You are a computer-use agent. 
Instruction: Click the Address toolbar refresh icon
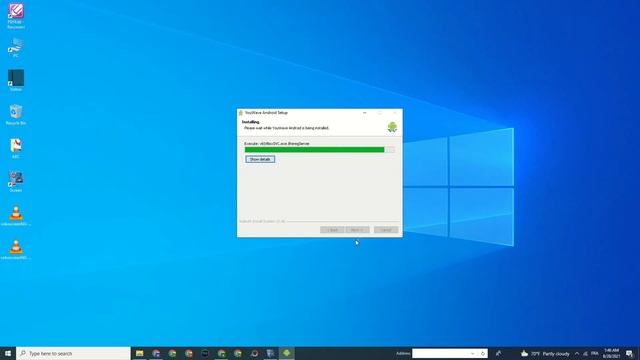[482, 353]
